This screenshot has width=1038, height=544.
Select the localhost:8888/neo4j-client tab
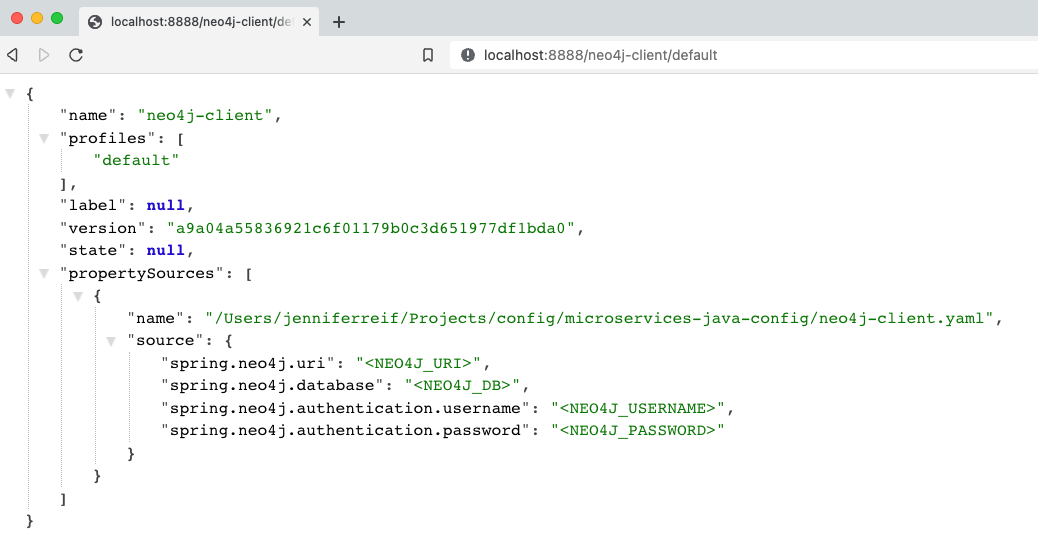click(199, 22)
